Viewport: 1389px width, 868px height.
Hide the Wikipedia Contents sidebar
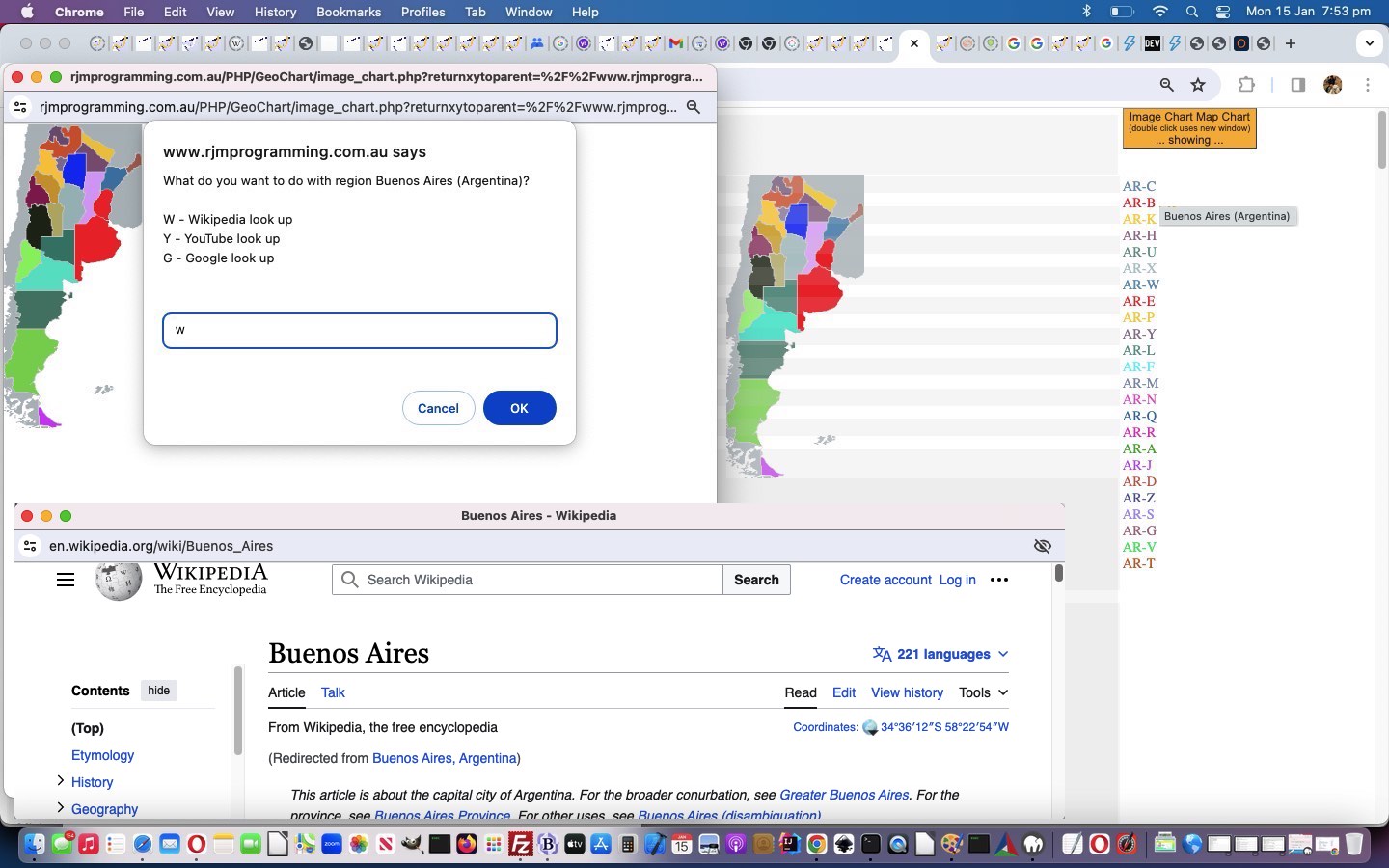click(x=158, y=691)
